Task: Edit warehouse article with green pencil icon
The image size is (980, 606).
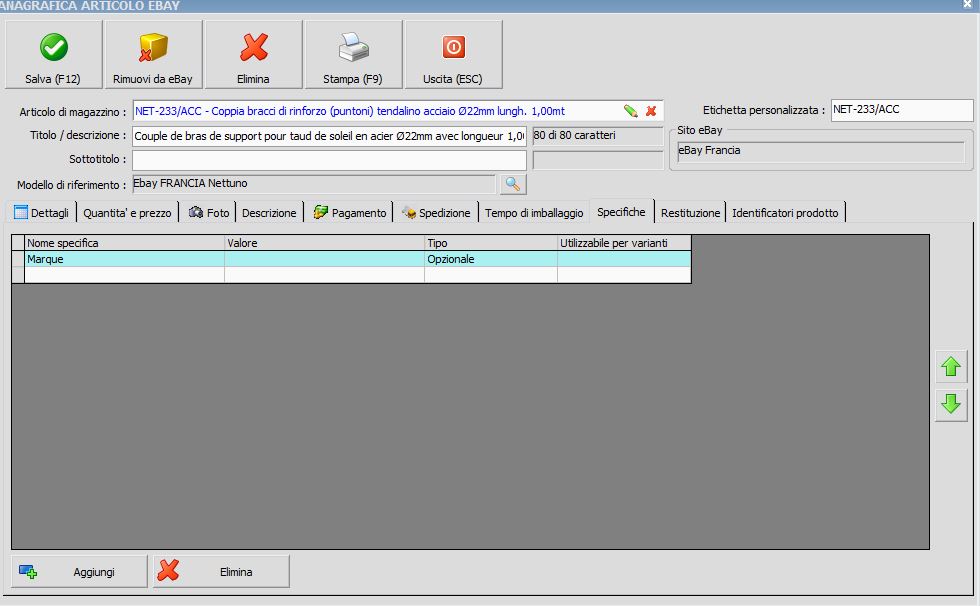Action: [631, 111]
